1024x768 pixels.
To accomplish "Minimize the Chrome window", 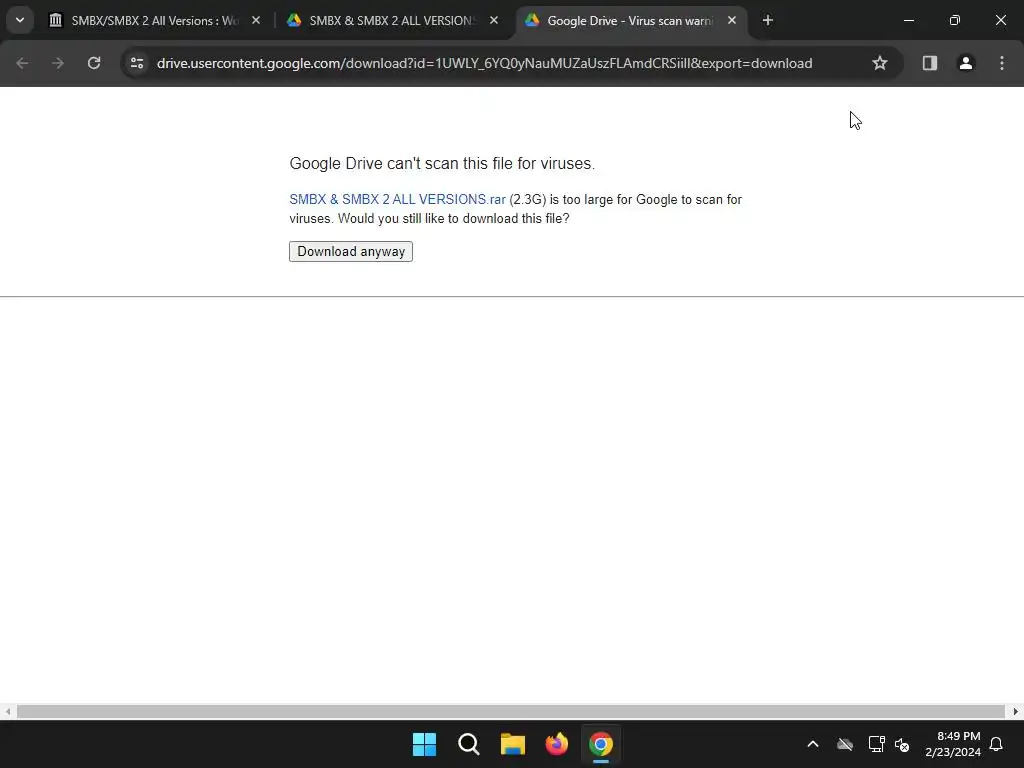I will point(908,20).
